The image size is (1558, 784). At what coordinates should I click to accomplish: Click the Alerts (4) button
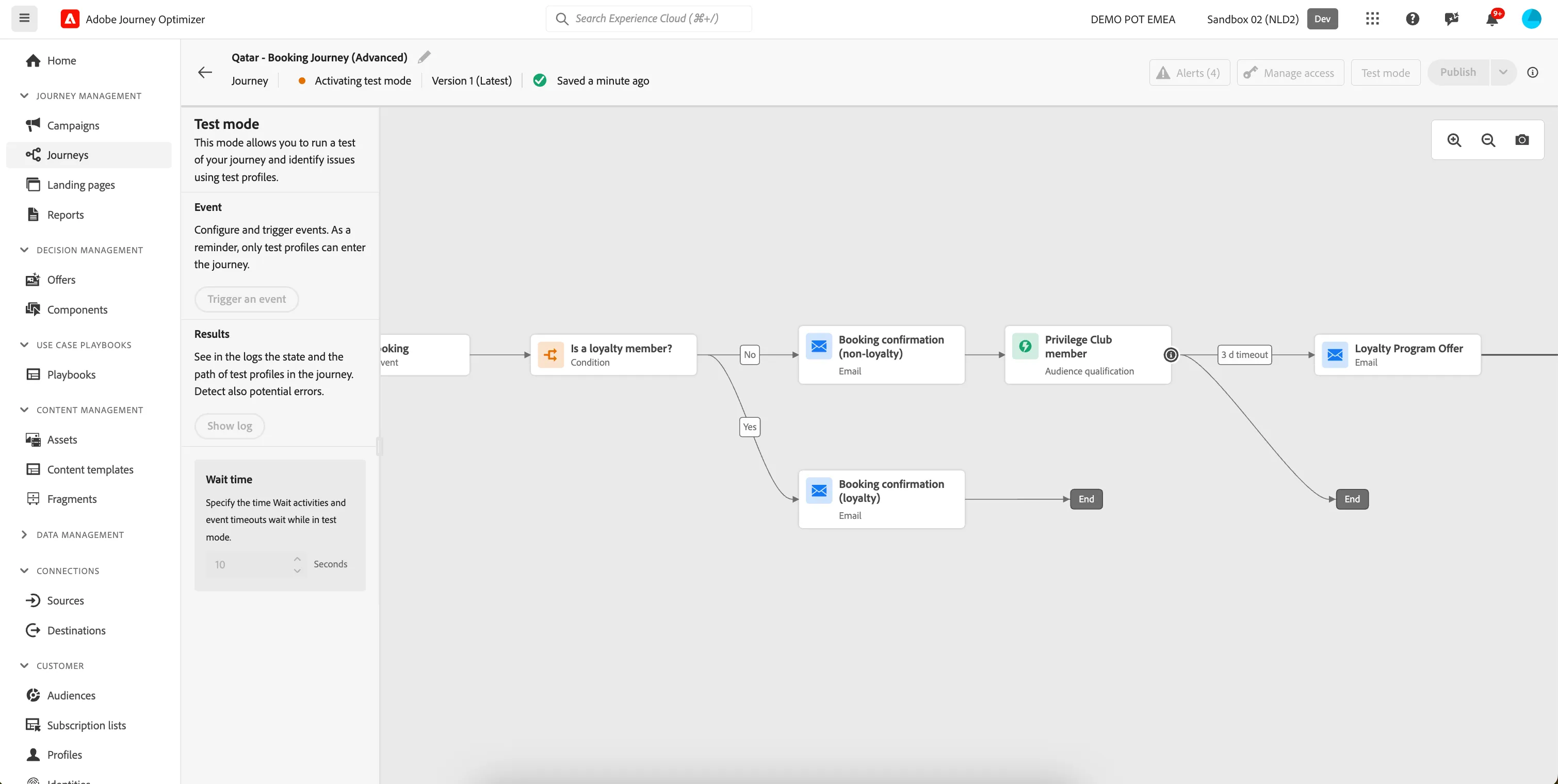[1189, 73]
